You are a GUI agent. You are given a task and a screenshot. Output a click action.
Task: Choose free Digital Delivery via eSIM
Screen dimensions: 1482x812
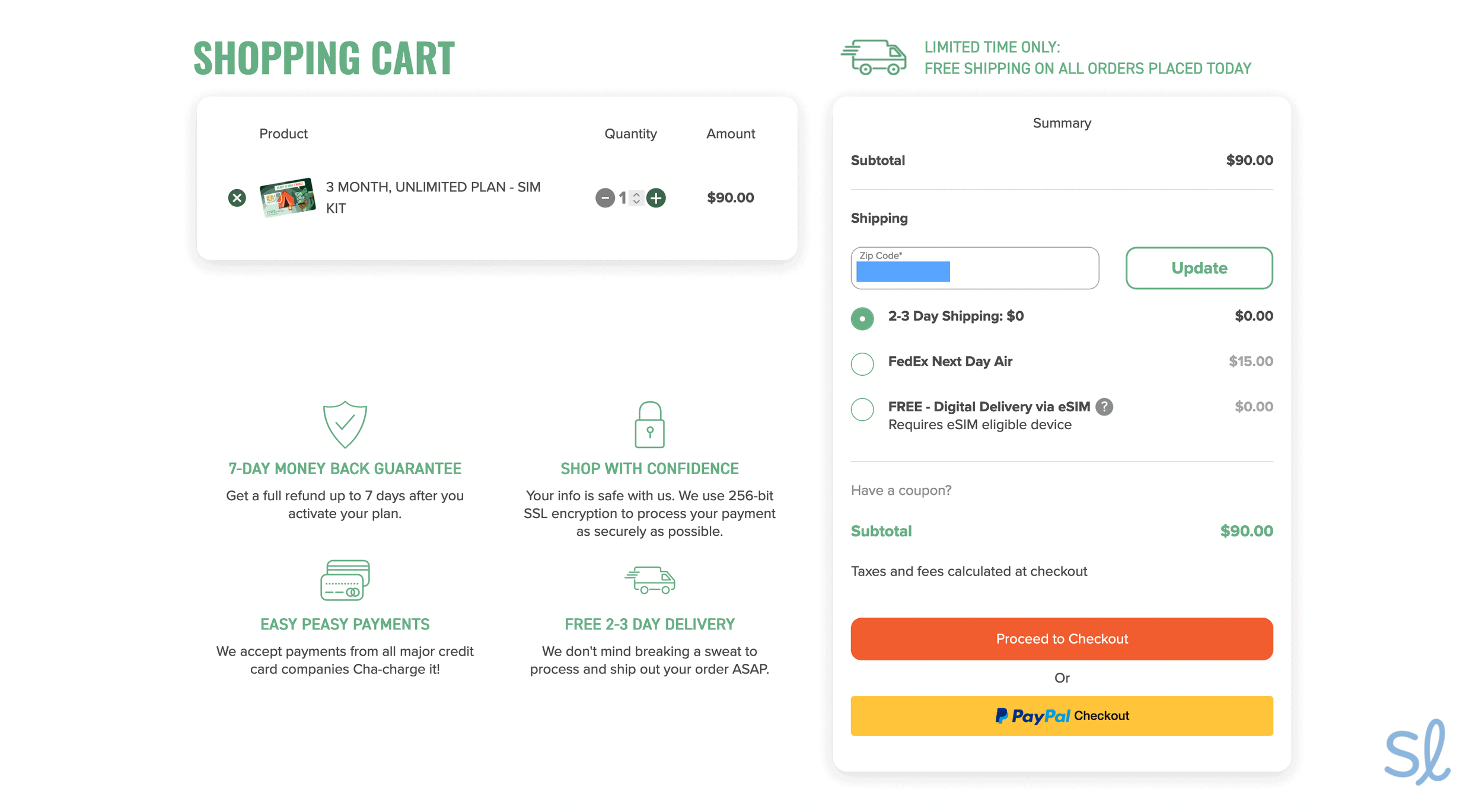[x=862, y=409]
